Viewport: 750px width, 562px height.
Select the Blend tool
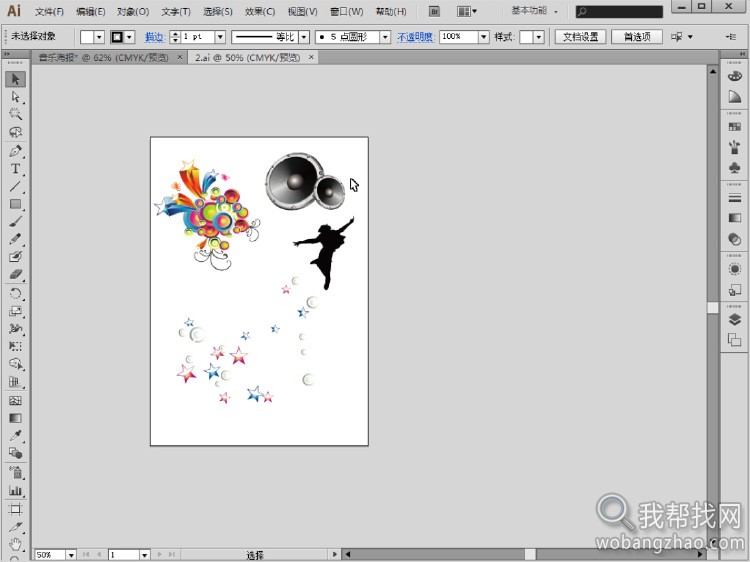tap(15, 453)
